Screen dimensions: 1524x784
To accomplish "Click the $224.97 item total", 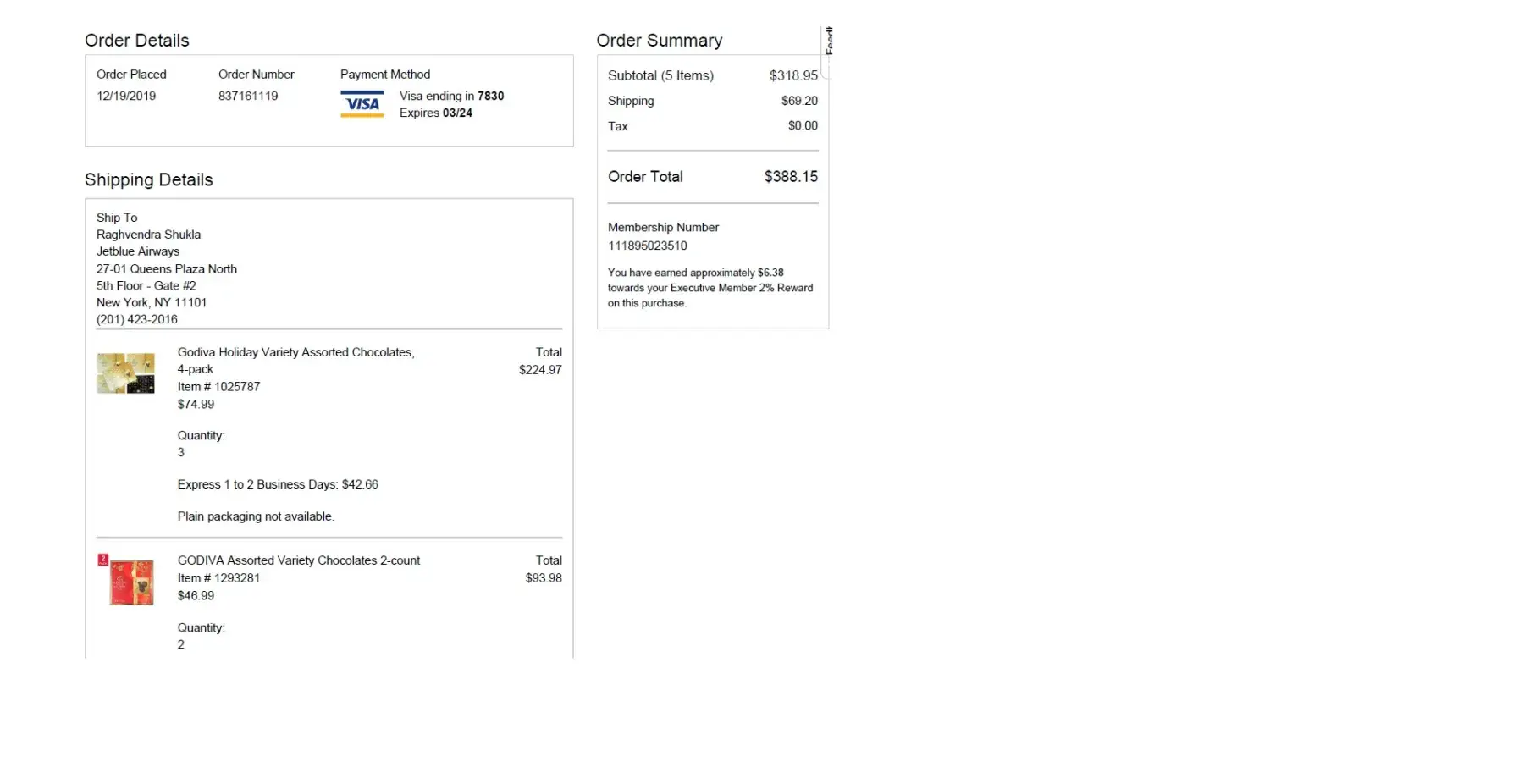I will (540, 370).
